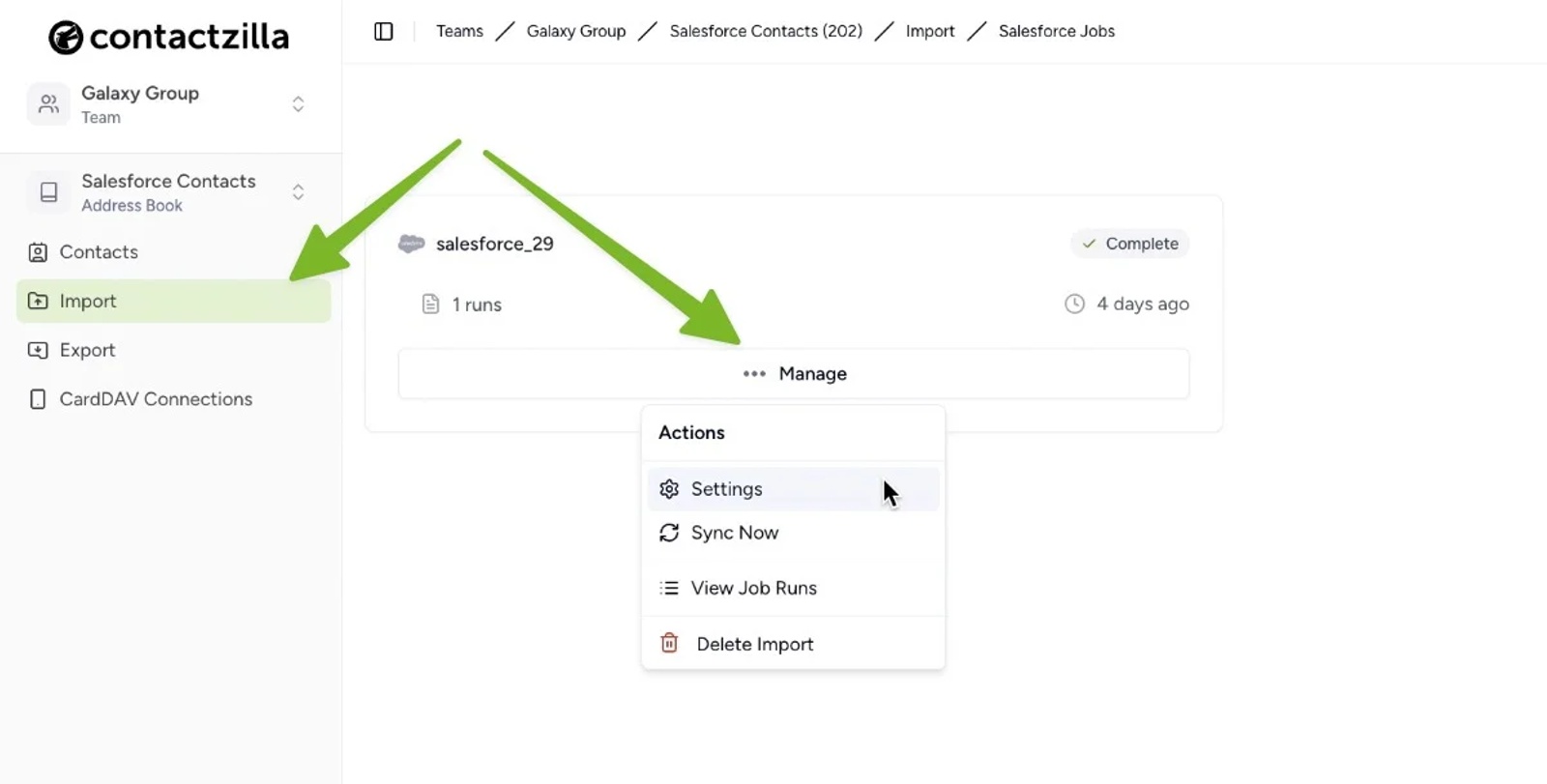Click Salesforce Jobs breadcrumb
The image size is (1547, 784).
1057,31
